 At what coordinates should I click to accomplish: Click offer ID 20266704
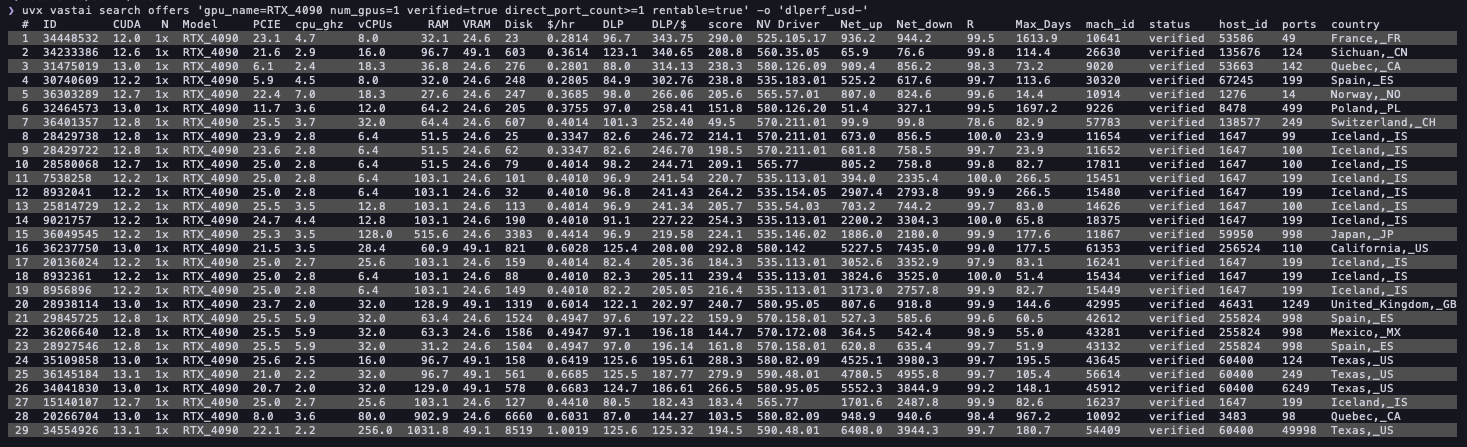pyautogui.click(x=71, y=416)
